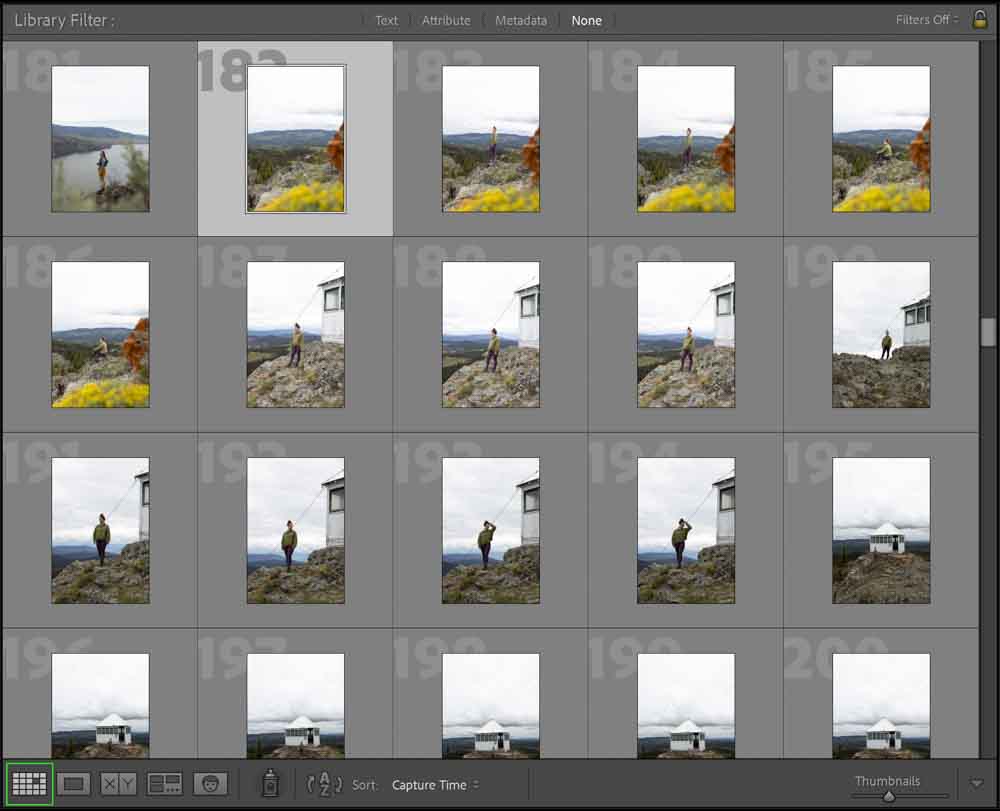Select the Text filter tab
The height and width of the screenshot is (811, 1000).
pos(386,20)
